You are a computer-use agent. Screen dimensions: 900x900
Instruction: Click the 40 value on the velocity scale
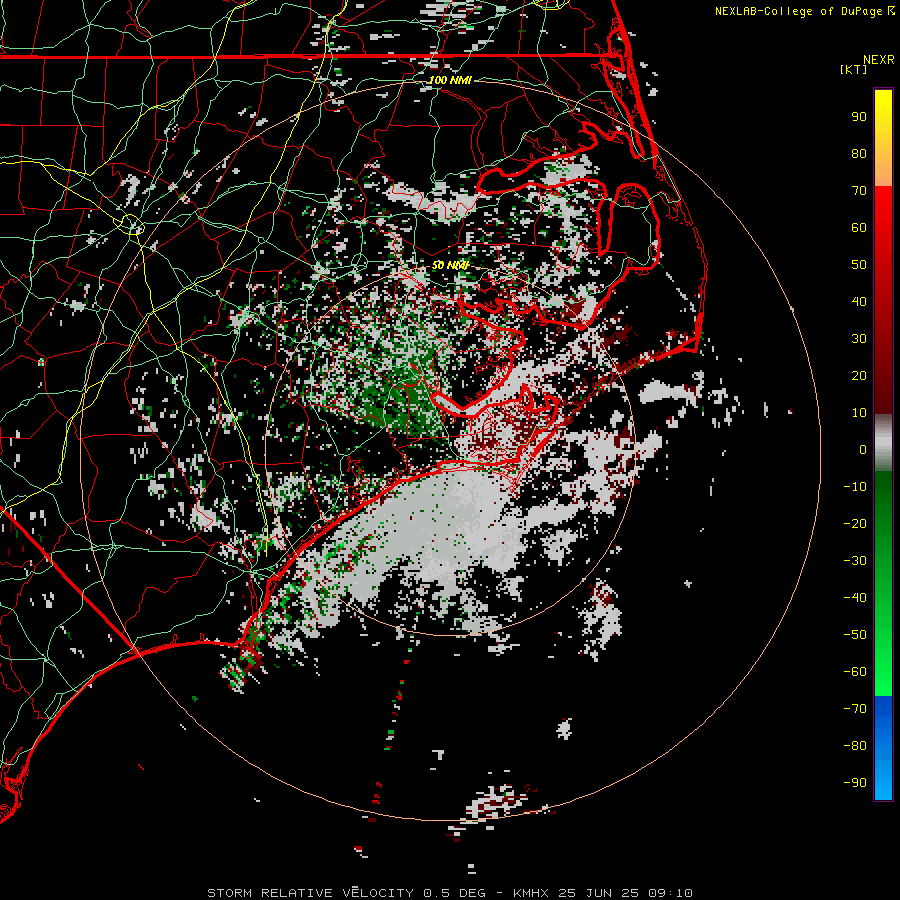pyautogui.click(x=859, y=302)
